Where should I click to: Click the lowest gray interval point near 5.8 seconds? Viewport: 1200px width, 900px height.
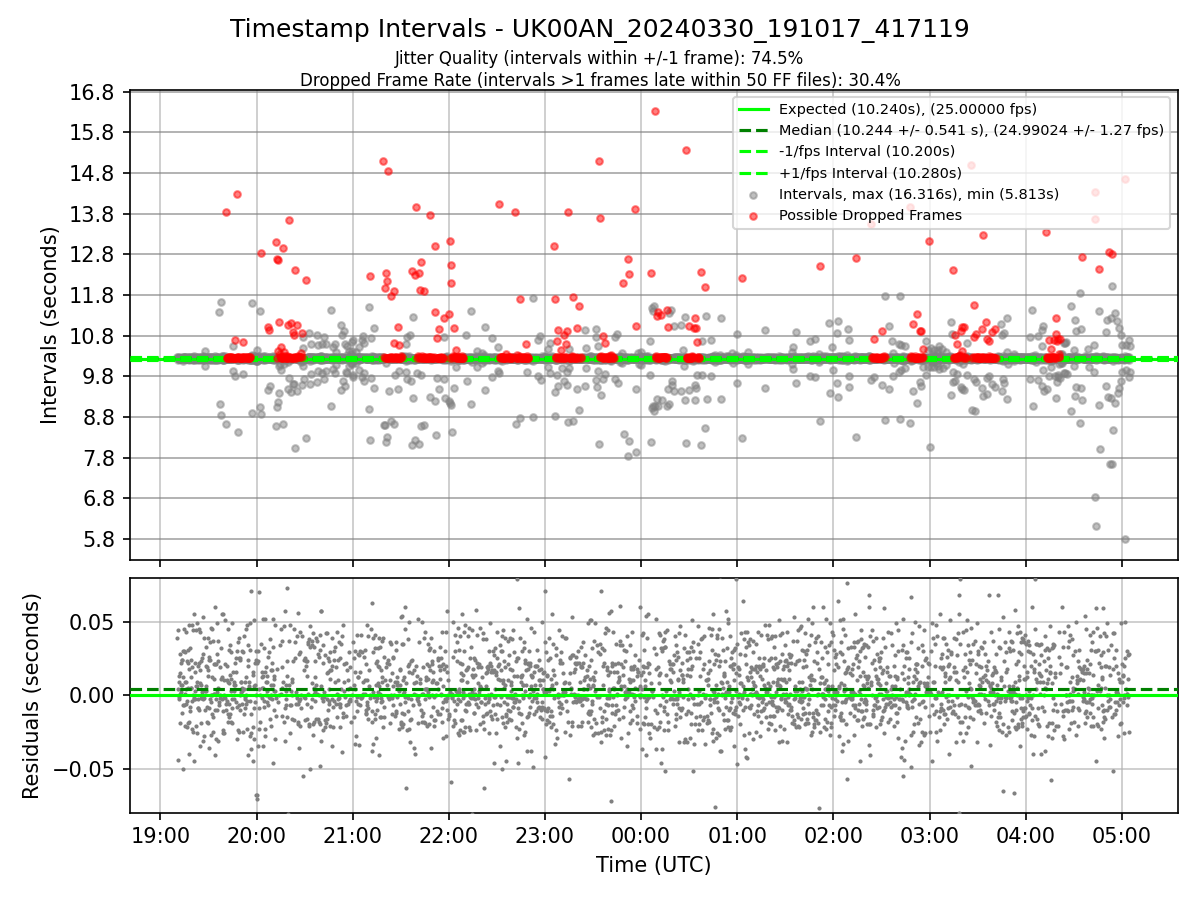(1125, 539)
